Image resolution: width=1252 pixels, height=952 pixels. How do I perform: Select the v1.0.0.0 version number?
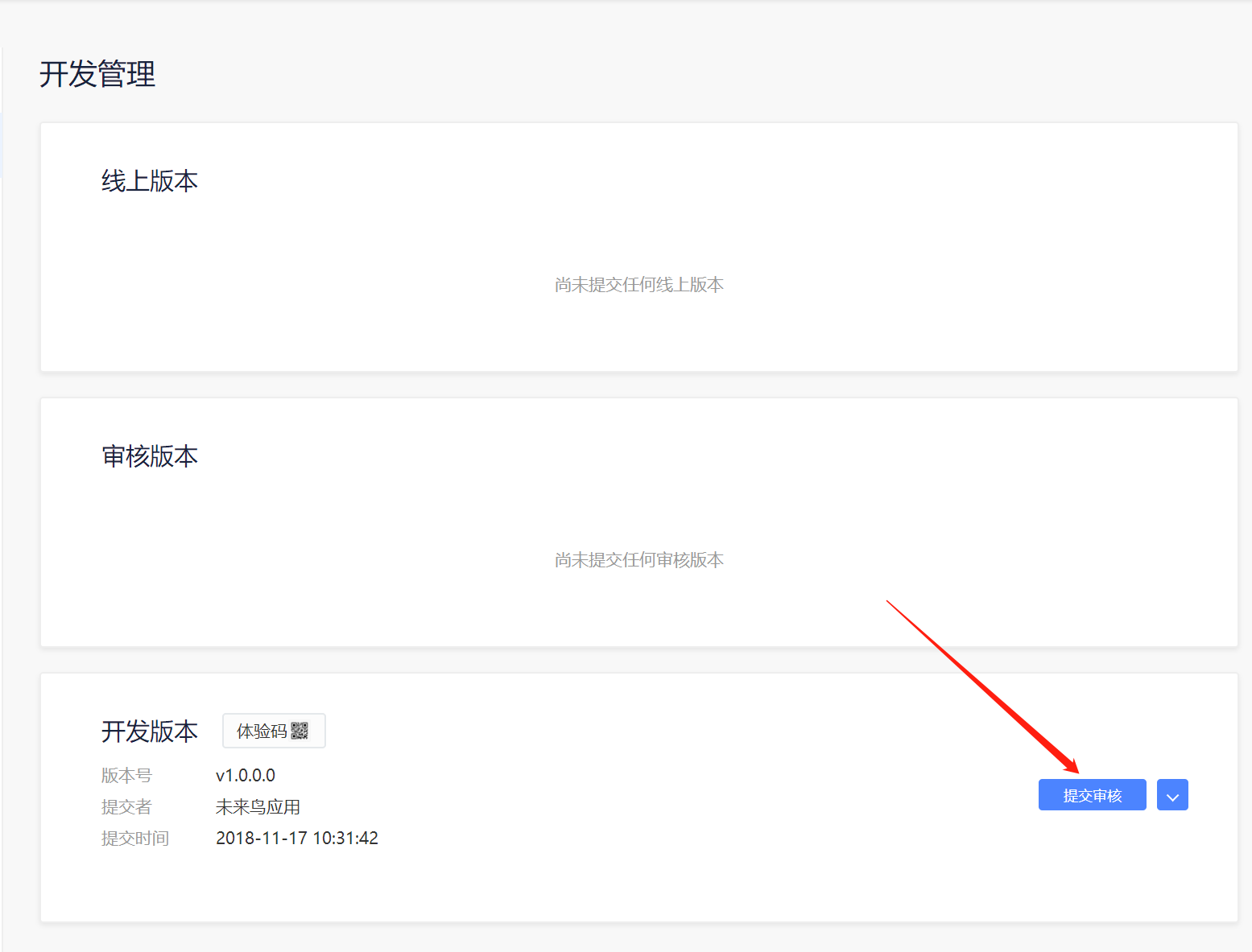pos(246,776)
